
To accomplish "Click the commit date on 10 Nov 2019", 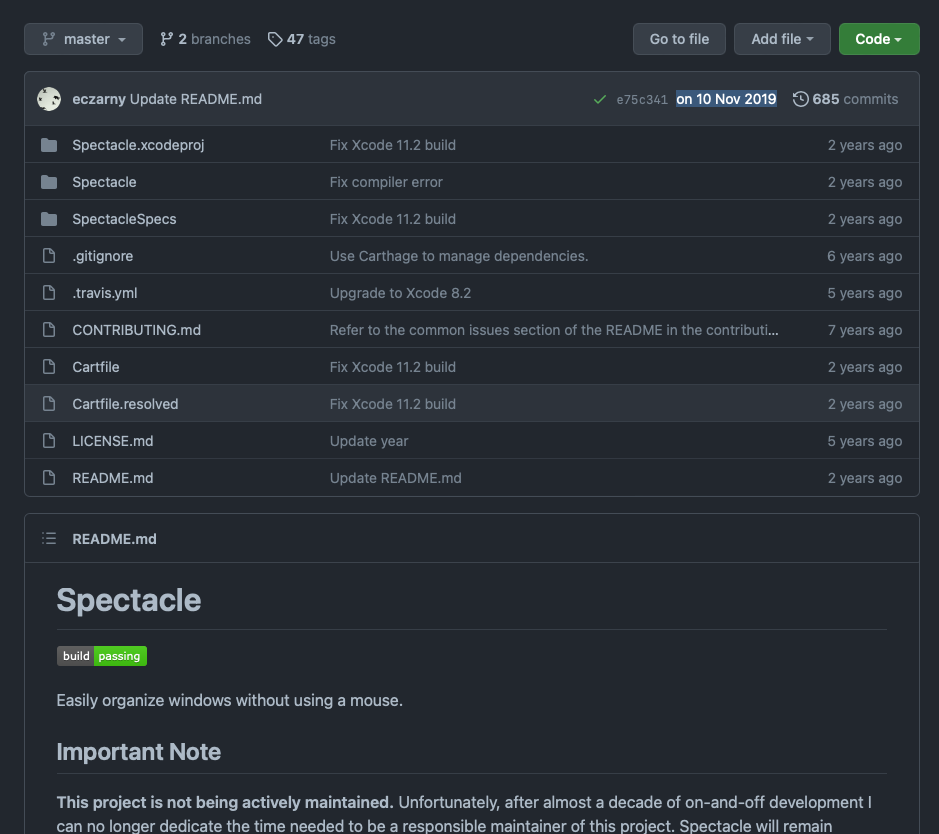I will tap(726, 99).
